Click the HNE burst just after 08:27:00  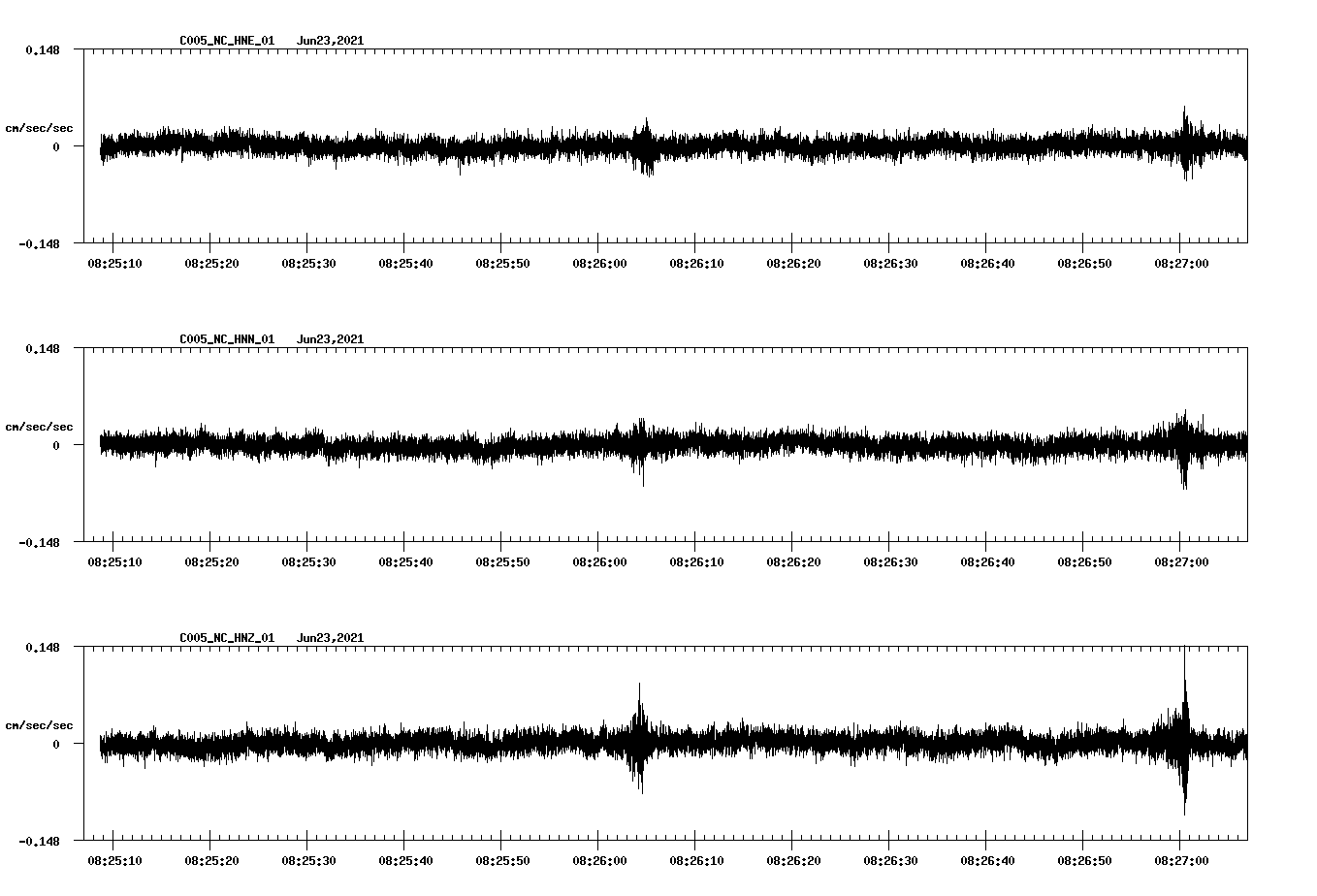(1188, 144)
